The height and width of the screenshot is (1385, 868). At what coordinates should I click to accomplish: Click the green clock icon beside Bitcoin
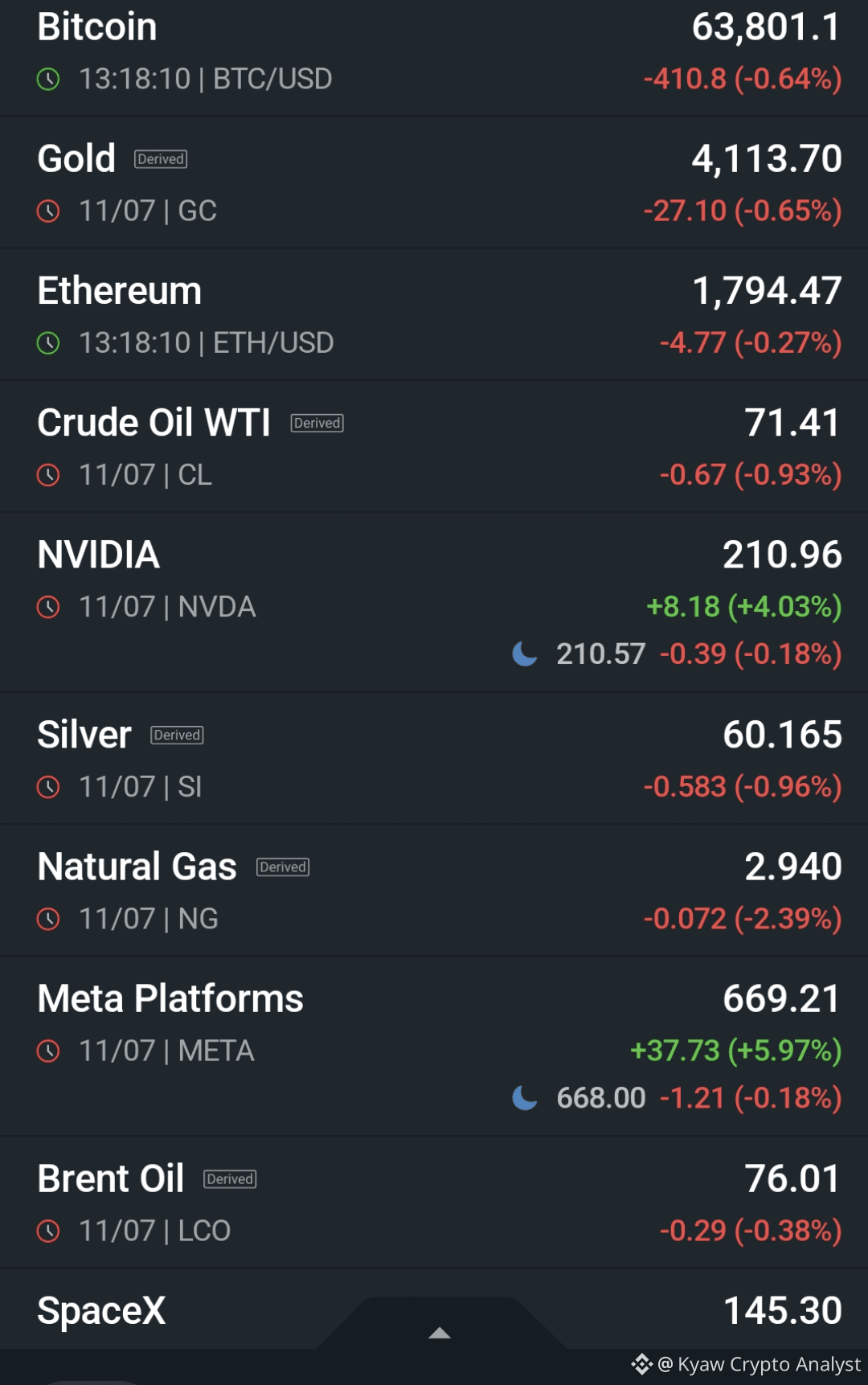[48, 79]
